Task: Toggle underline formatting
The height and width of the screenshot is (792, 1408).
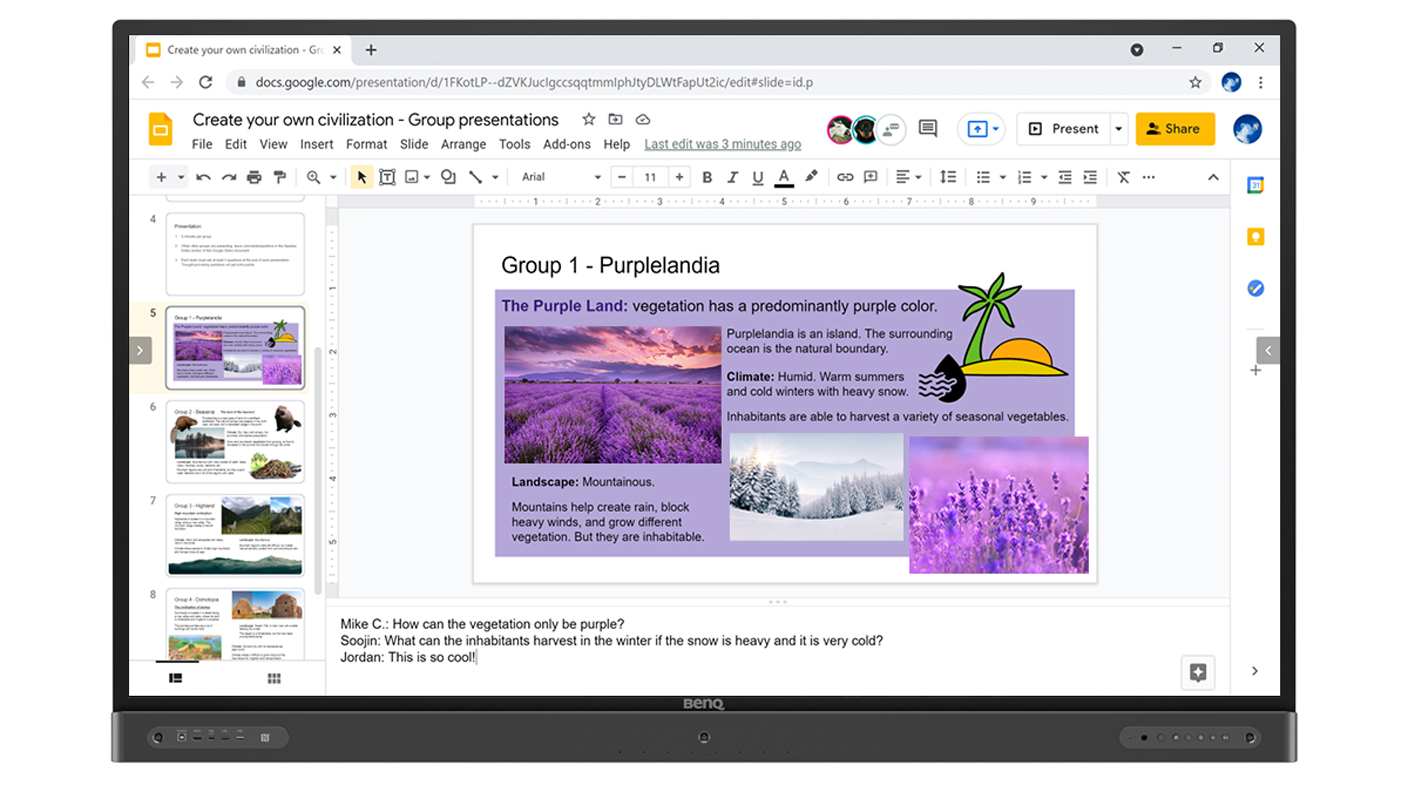Action: [758, 177]
